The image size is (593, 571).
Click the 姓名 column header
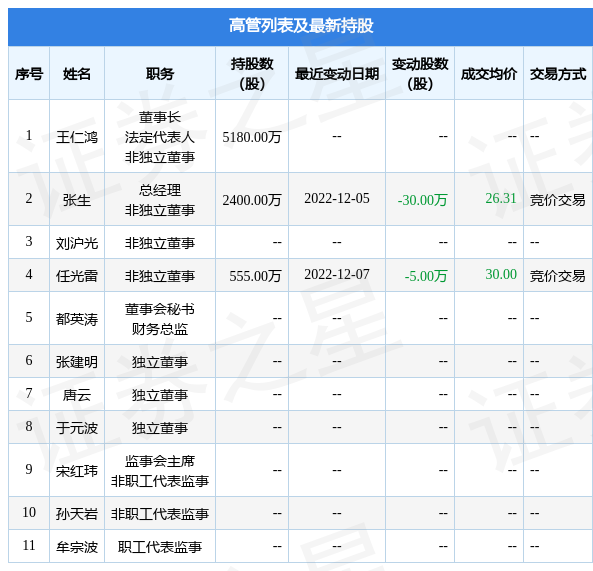click(x=77, y=74)
